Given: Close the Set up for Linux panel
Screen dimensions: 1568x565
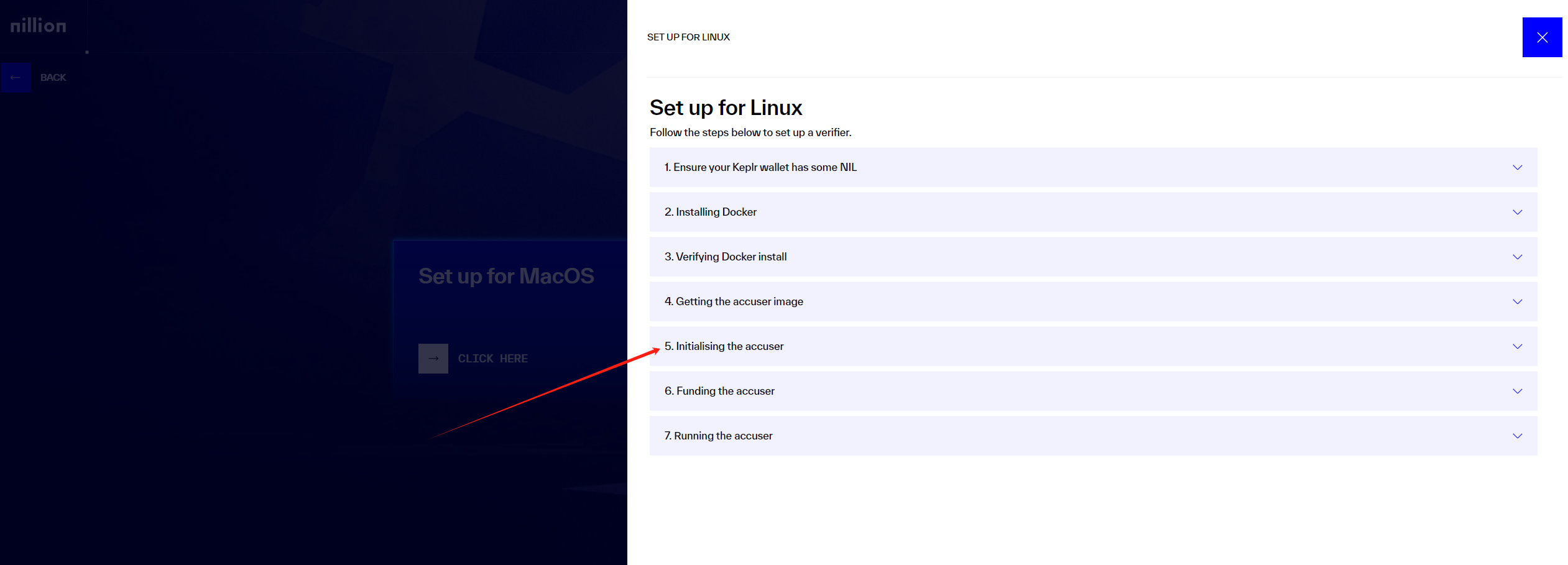Looking at the screenshot, I should point(1541,37).
